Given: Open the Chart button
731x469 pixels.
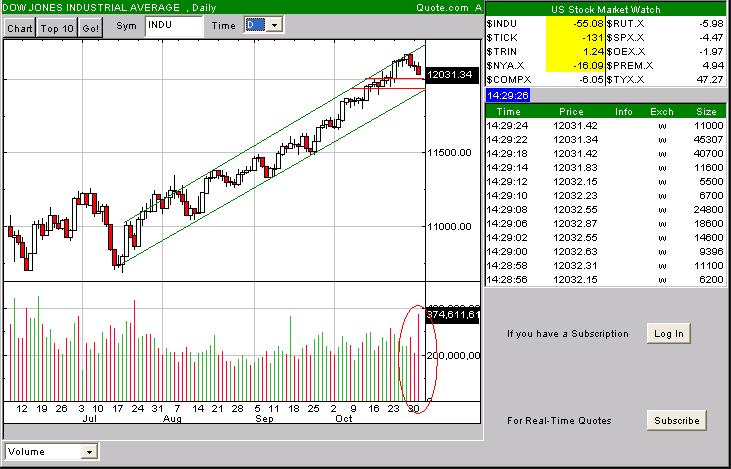Looking at the screenshot, I should coord(20,28).
